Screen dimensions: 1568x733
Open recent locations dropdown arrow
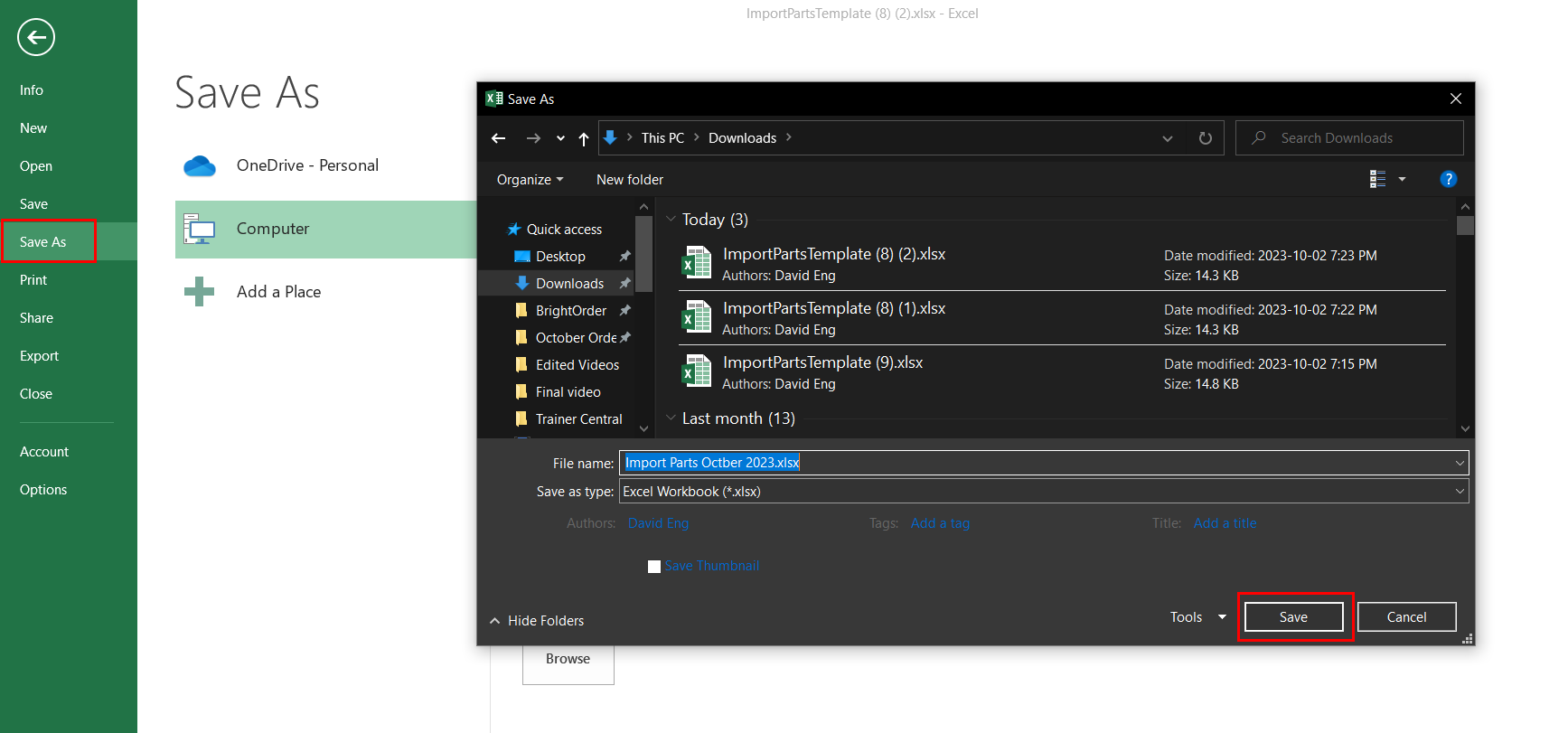click(x=560, y=138)
